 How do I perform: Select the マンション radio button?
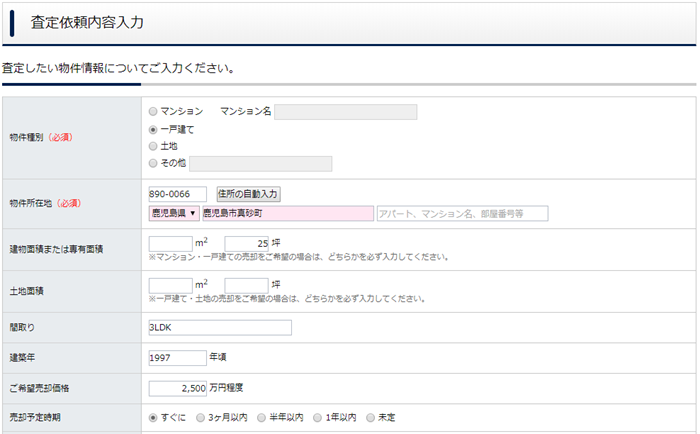click(153, 111)
